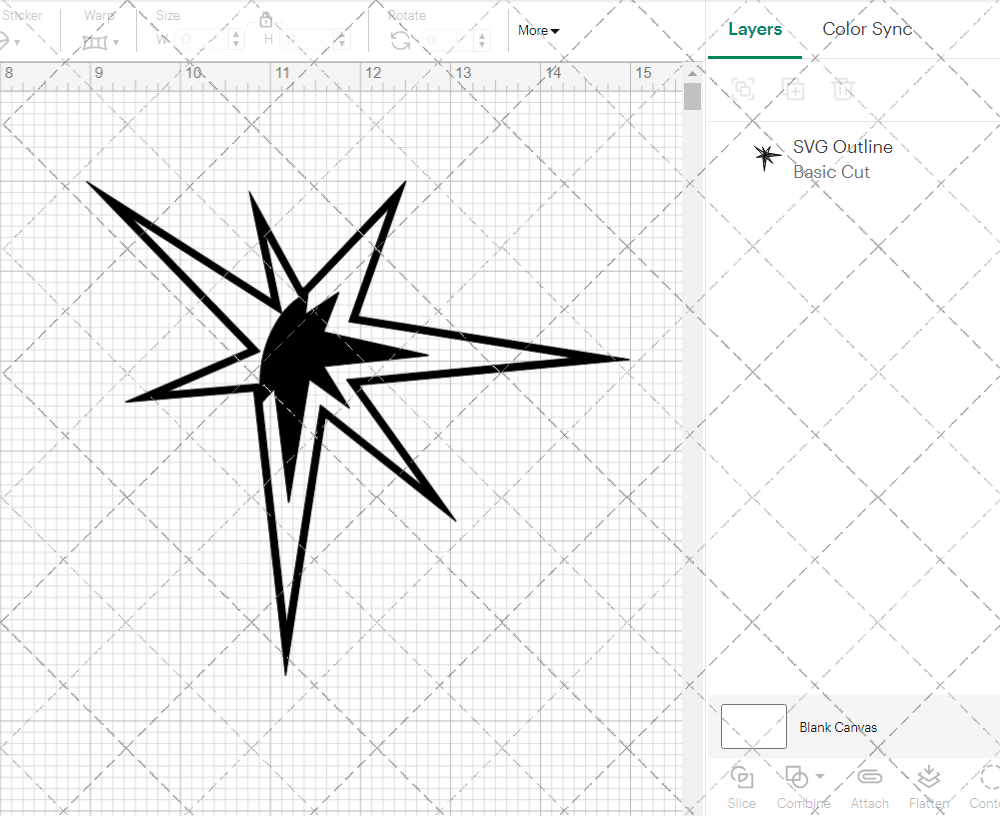The image size is (1000, 816).
Task: Click the Contour tool icon
Action: pos(988,778)
